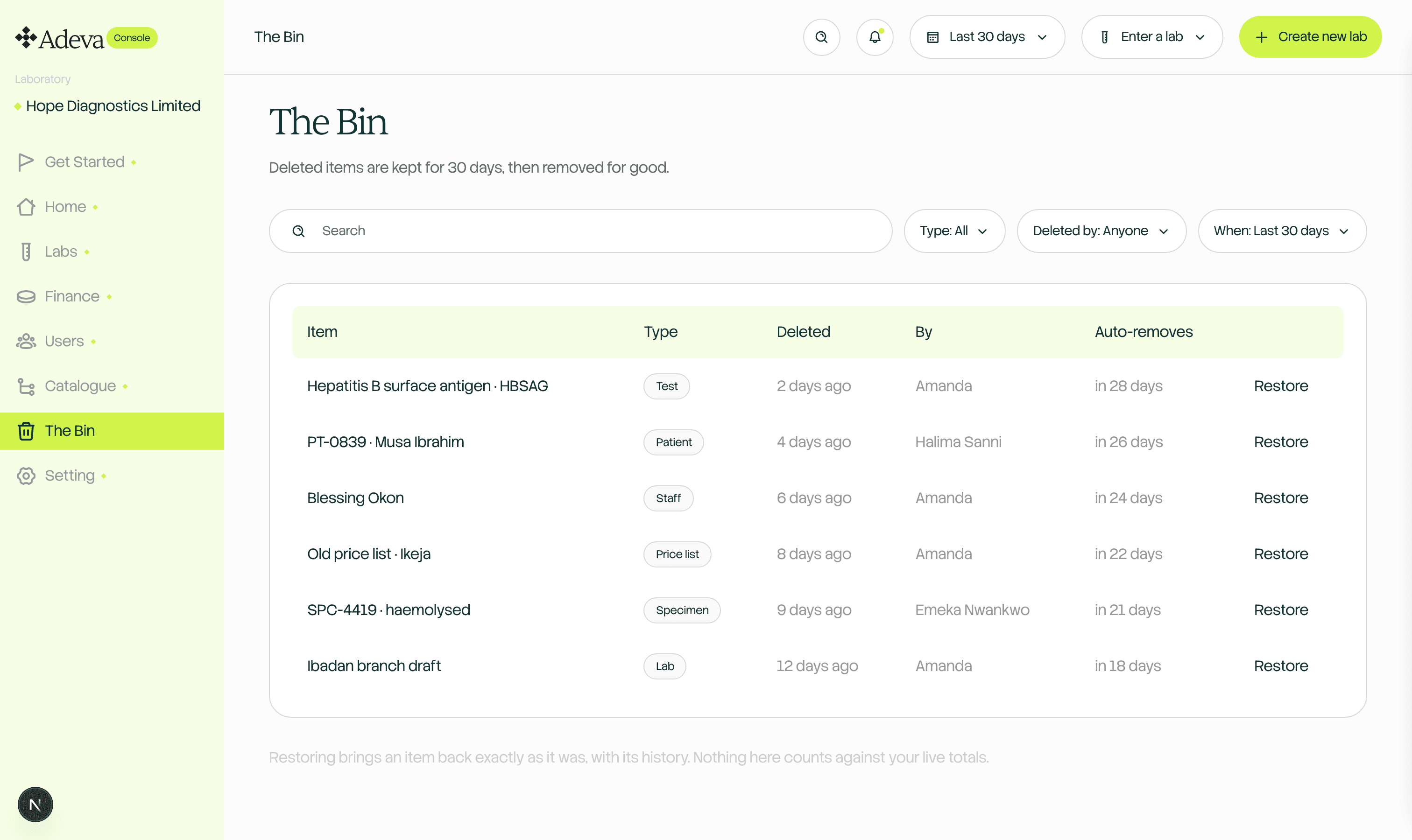Open the When: Last 30 days filter
This screenshot has height=840, width=1412.
pyautogui.click(x=1282, y=231)
